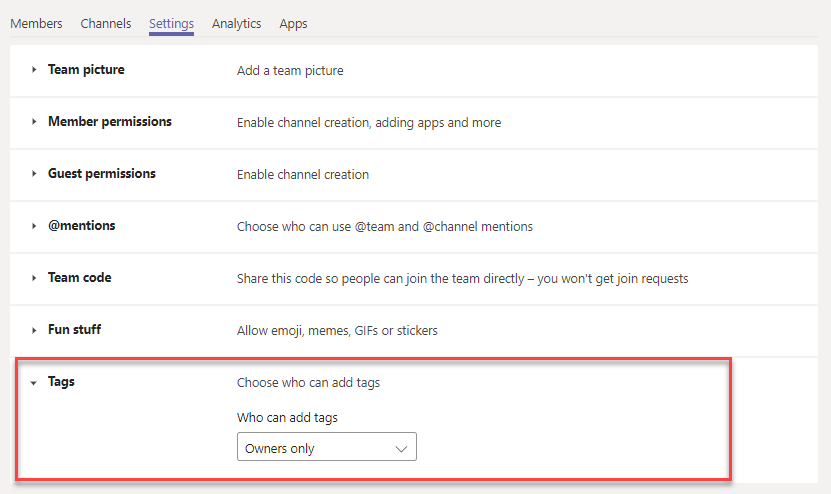Click Add a team picture text

(290, 70)
